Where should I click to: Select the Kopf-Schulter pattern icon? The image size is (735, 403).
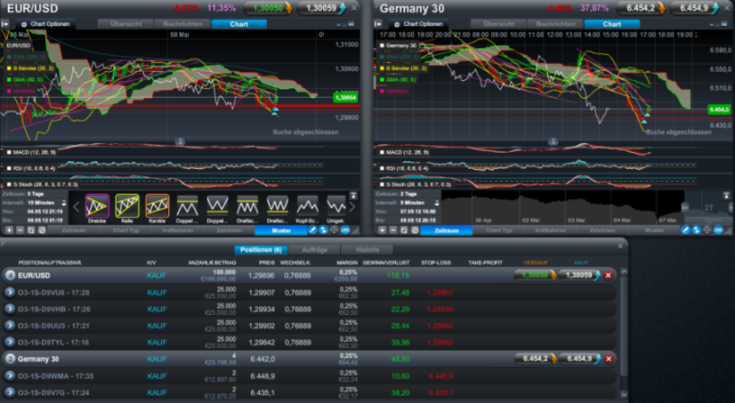(307, 206)
